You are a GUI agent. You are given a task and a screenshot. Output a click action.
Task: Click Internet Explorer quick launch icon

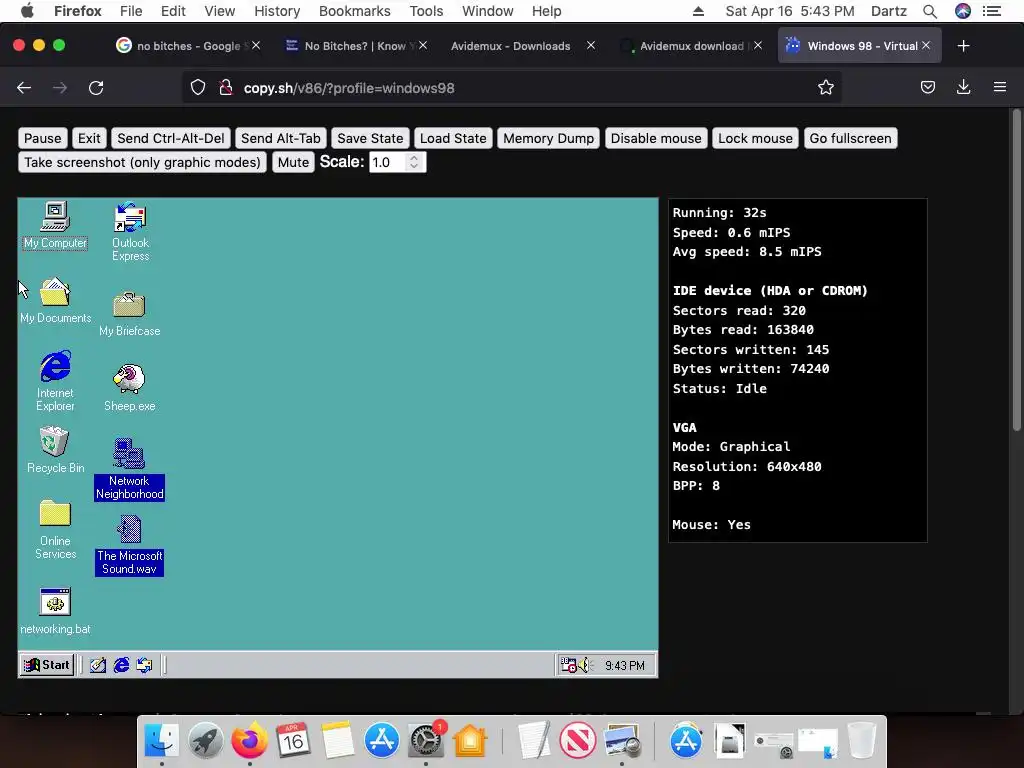[x=121, y=665]
